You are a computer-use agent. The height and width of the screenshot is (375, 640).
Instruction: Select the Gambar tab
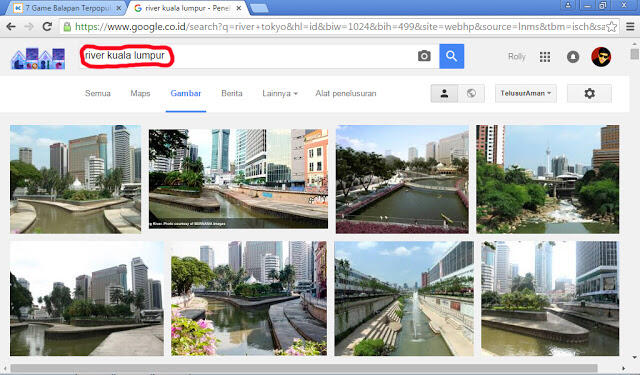[186, 93]
